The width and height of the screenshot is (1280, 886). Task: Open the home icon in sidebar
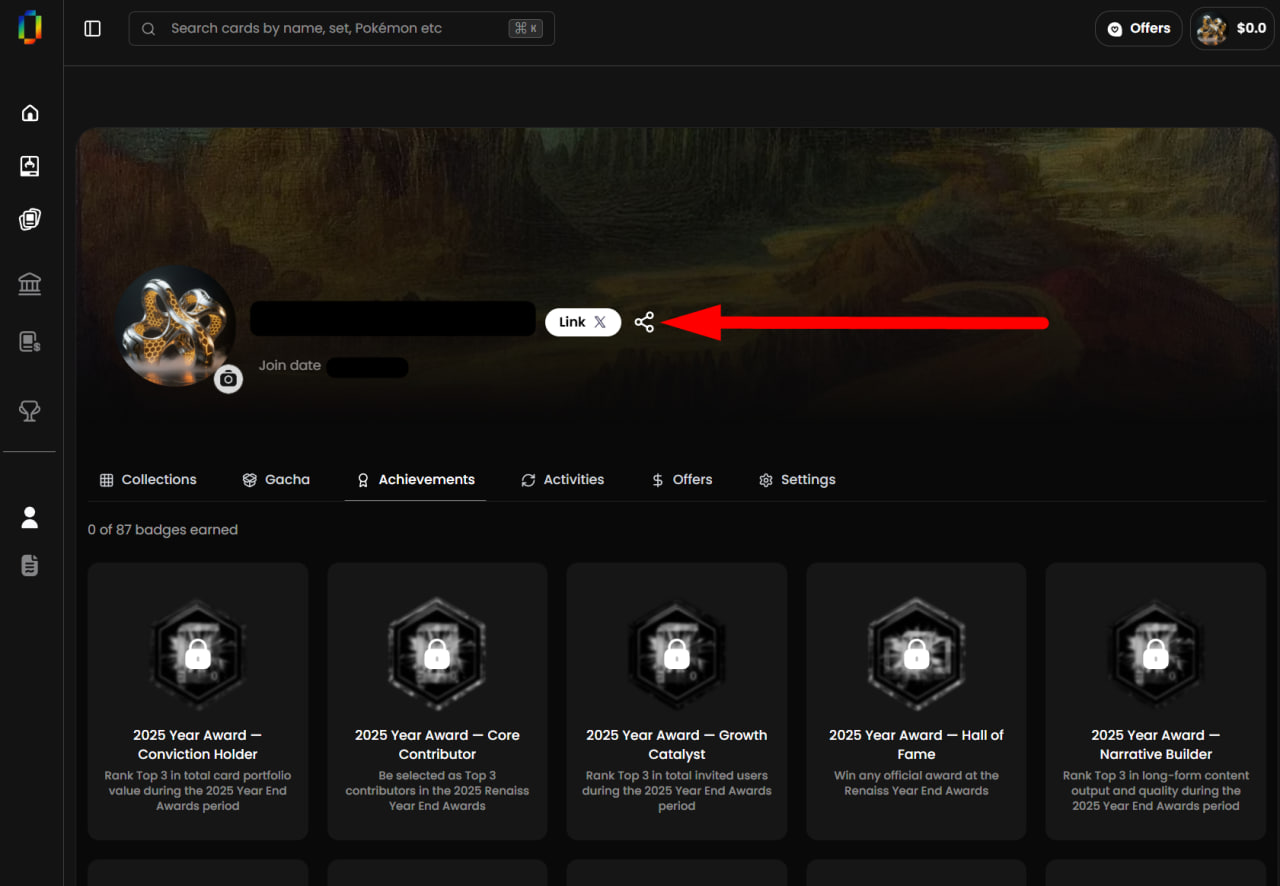pyautogui.click(x=30, y=113)
